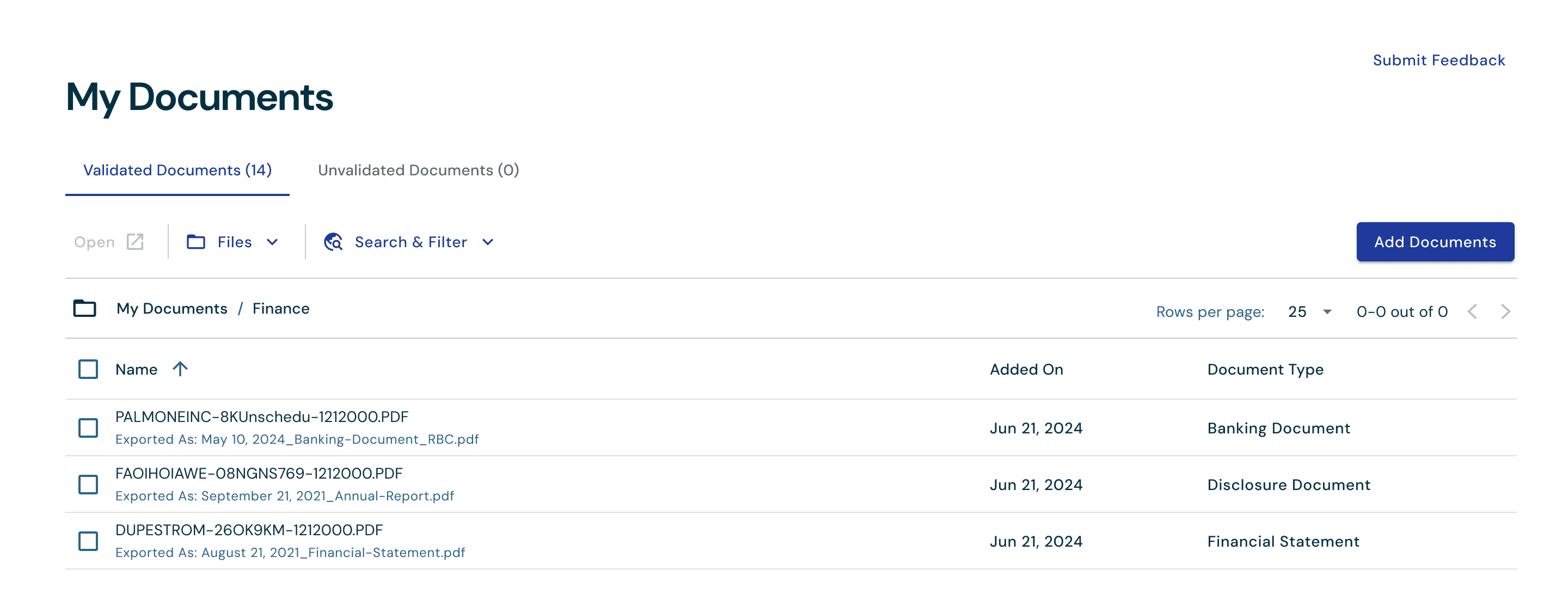Open the Submit Feedback link

pyautogui.click(x=1438, y=60)
